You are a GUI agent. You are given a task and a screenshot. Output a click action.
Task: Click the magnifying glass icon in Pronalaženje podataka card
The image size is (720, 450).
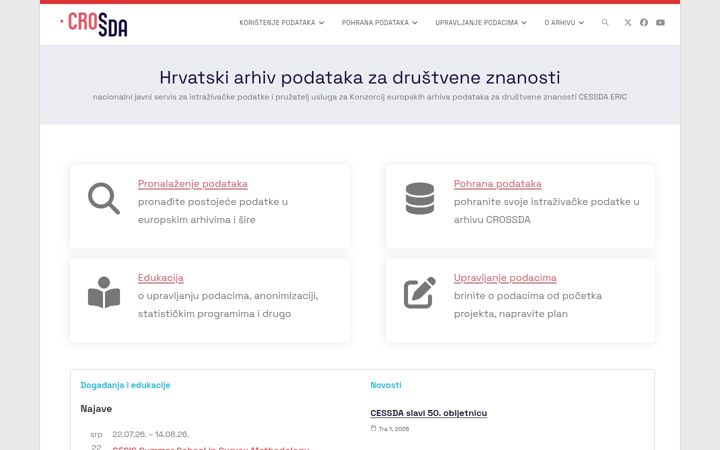coord(104,198)
